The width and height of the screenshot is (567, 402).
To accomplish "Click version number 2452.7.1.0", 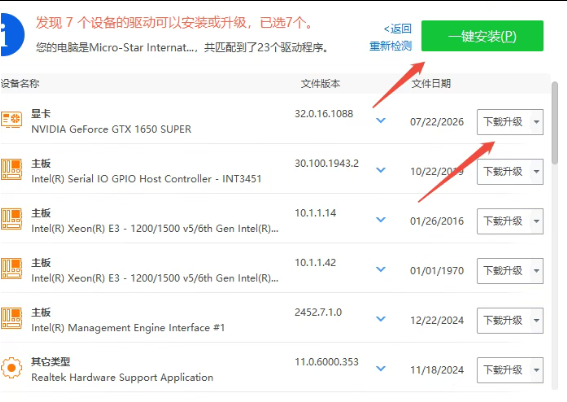I will point(318,312).
